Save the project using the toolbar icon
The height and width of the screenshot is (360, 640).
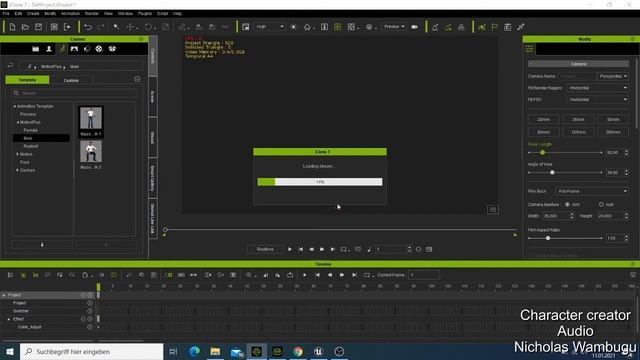[x=38, y=27]
